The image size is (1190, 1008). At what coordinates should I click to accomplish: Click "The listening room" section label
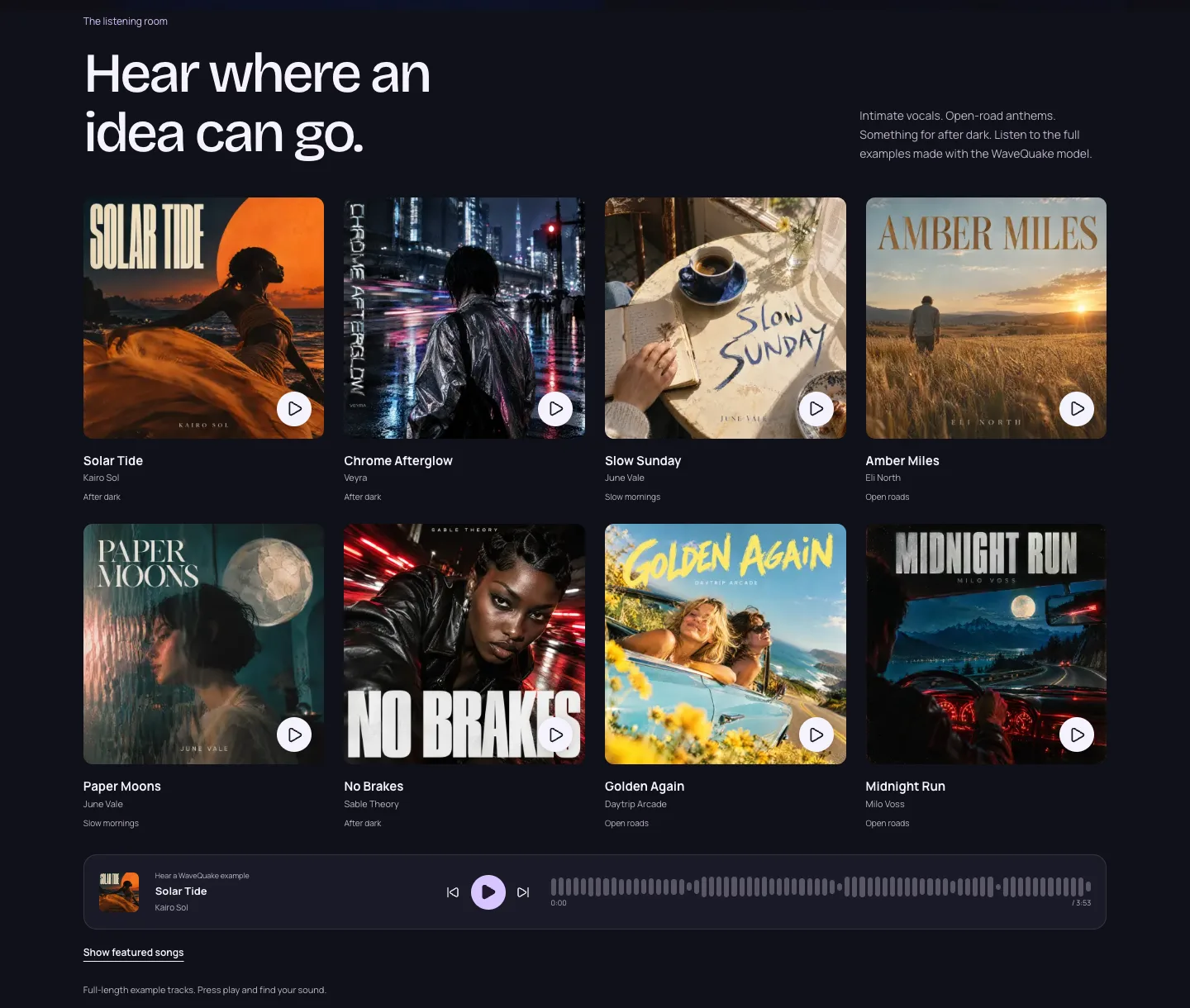(x=126, y=21)
